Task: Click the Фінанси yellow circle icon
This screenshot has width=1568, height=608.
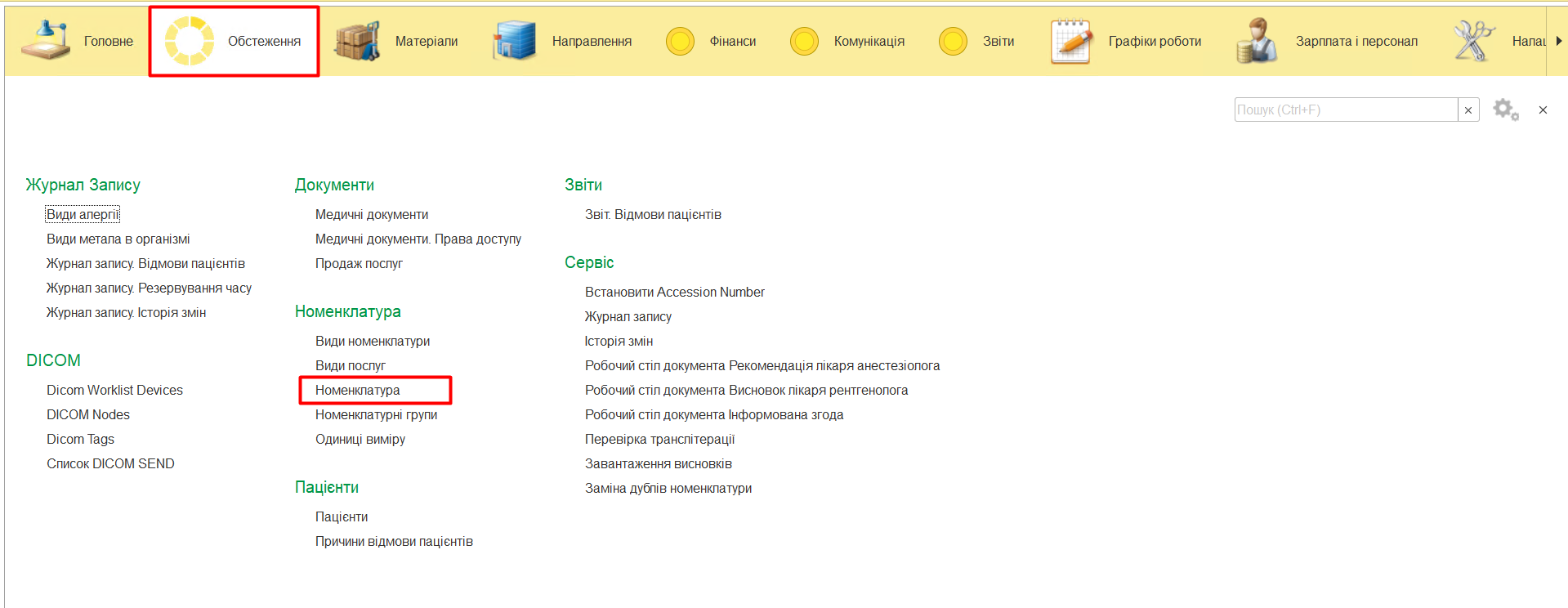Action: pyautogui.click(x=680, y=41)
